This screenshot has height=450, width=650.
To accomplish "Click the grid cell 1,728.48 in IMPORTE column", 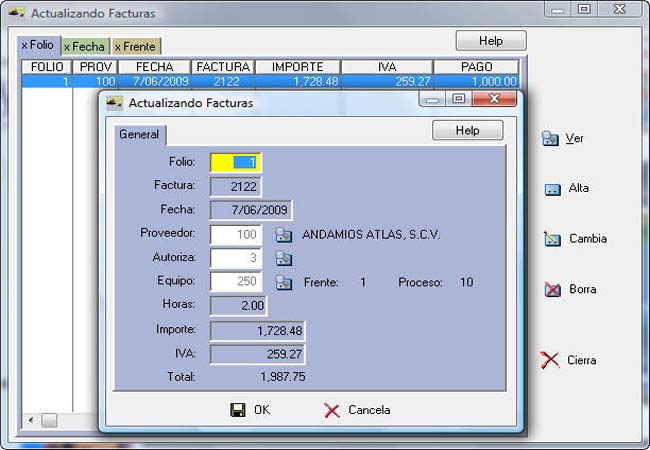I will point(298,81).
